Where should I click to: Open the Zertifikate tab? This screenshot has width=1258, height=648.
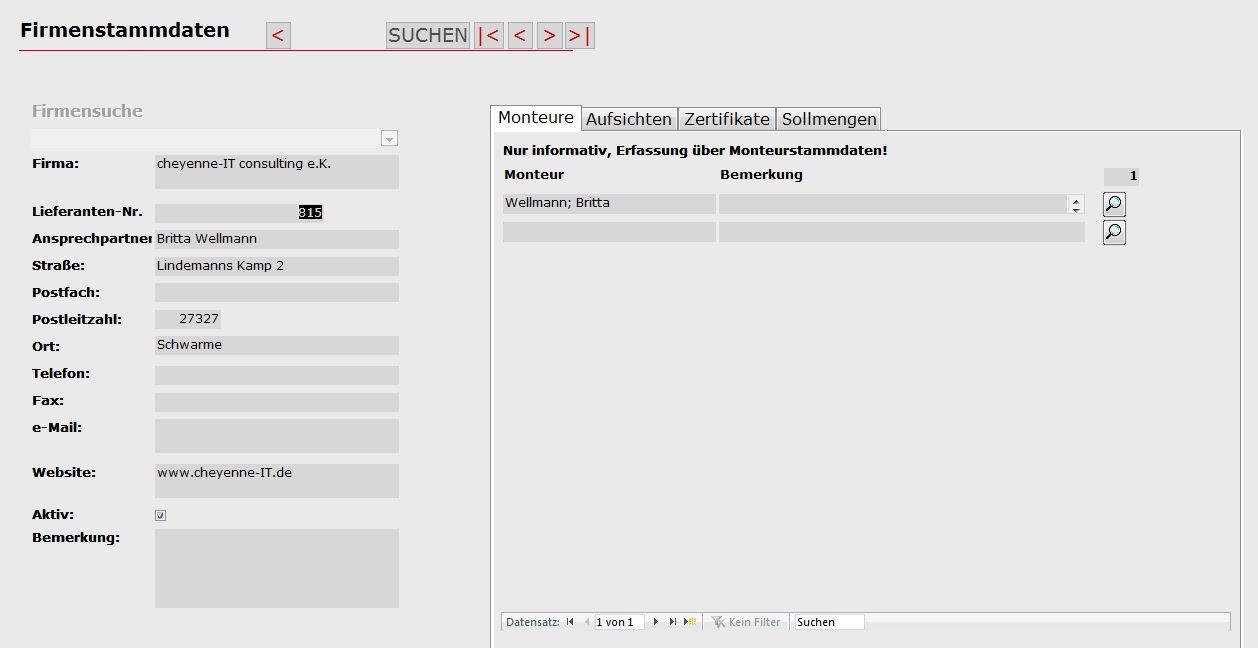click(x=727, y=119)
